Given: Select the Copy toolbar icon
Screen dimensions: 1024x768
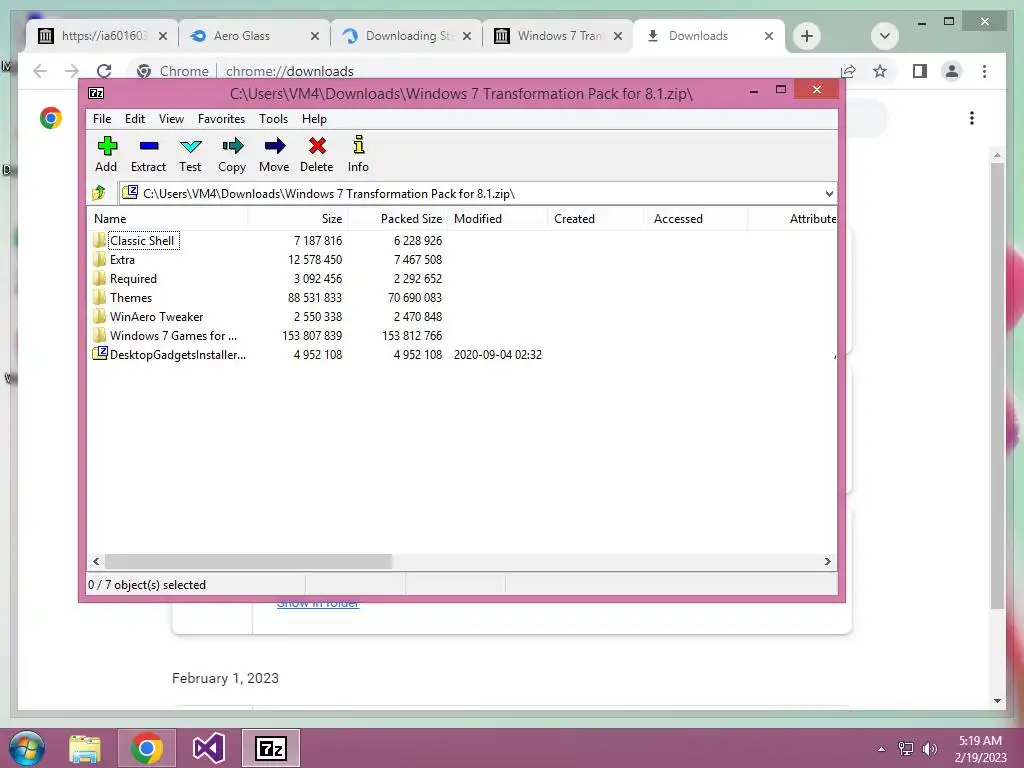Looking at the screenshot, I should [232, 146].
